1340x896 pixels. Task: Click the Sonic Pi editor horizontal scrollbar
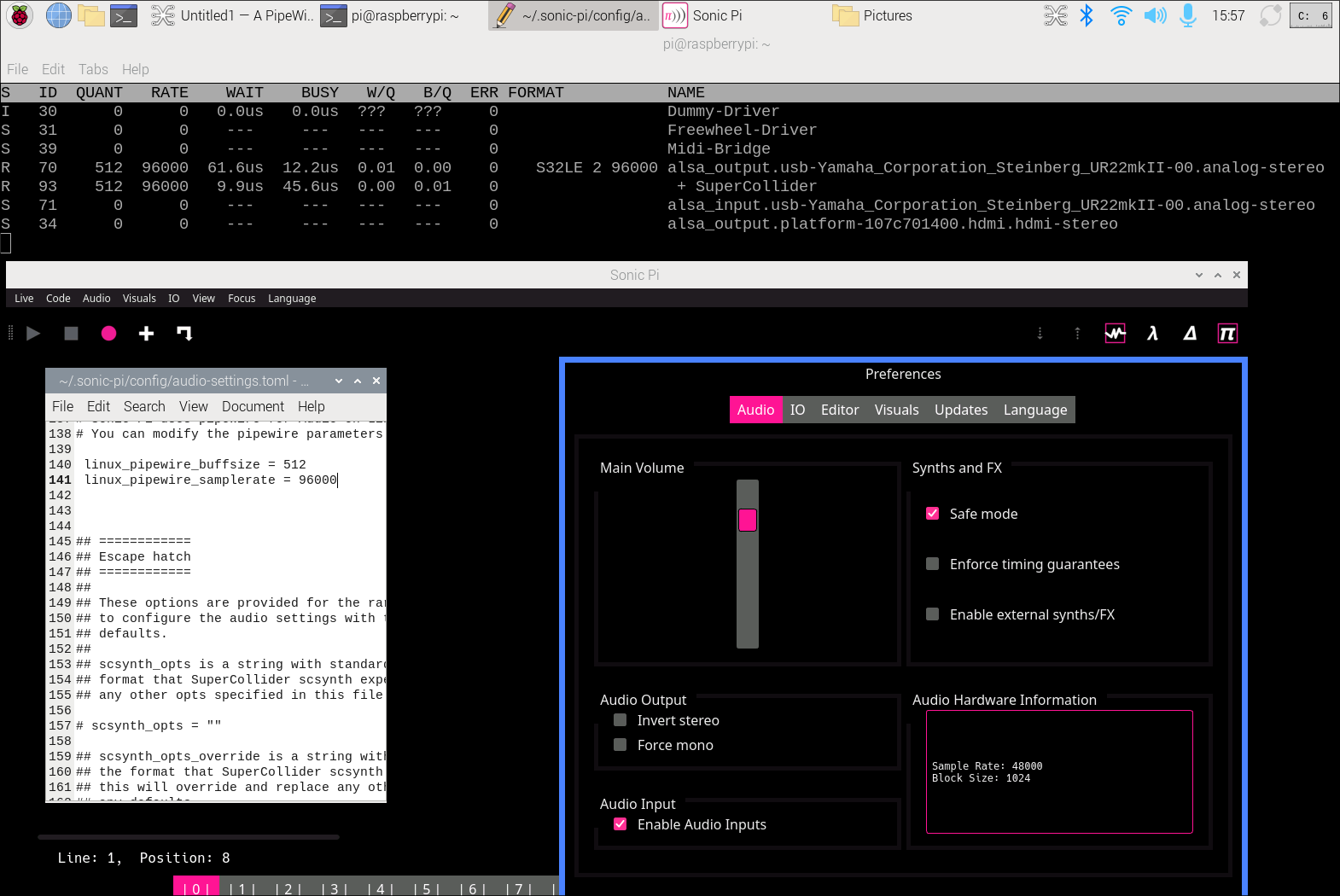point(189,837)
